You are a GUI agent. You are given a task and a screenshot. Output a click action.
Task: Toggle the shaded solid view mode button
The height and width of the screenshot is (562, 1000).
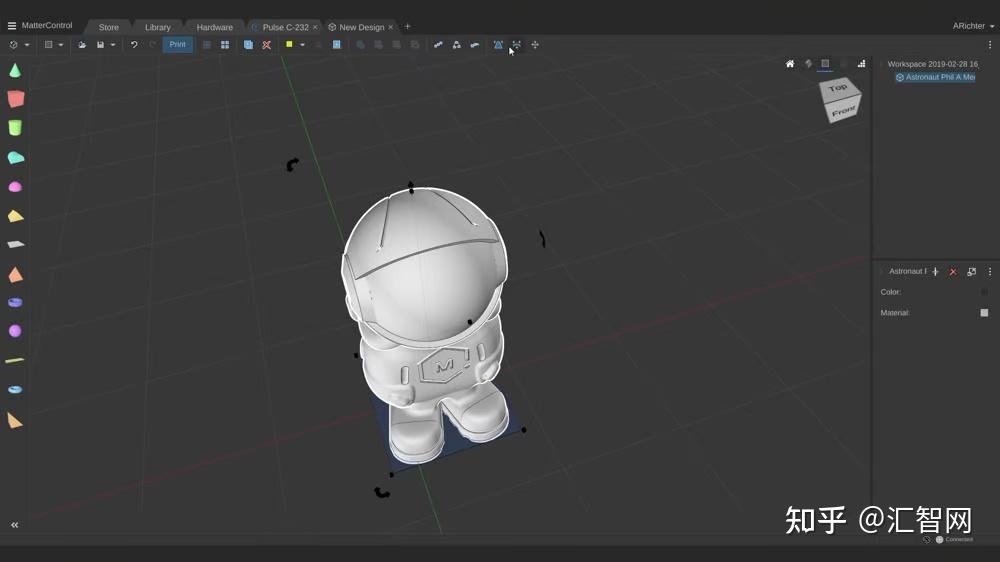point(825,63)
